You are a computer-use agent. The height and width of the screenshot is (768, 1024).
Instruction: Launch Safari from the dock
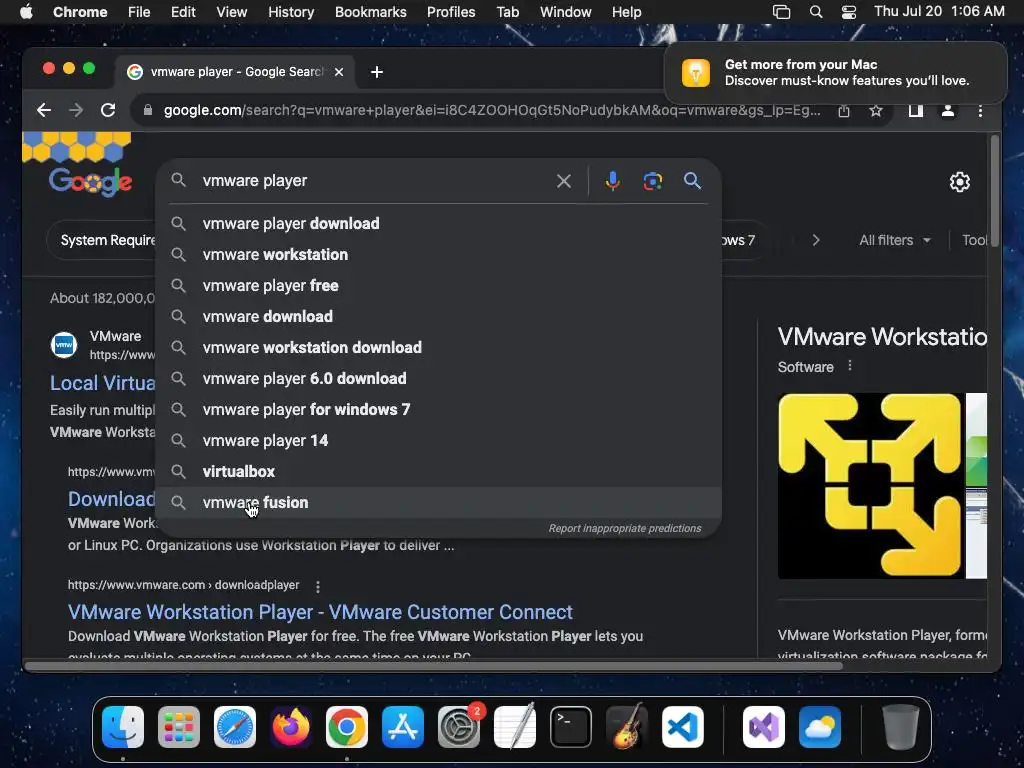click(x=235, y=727)
